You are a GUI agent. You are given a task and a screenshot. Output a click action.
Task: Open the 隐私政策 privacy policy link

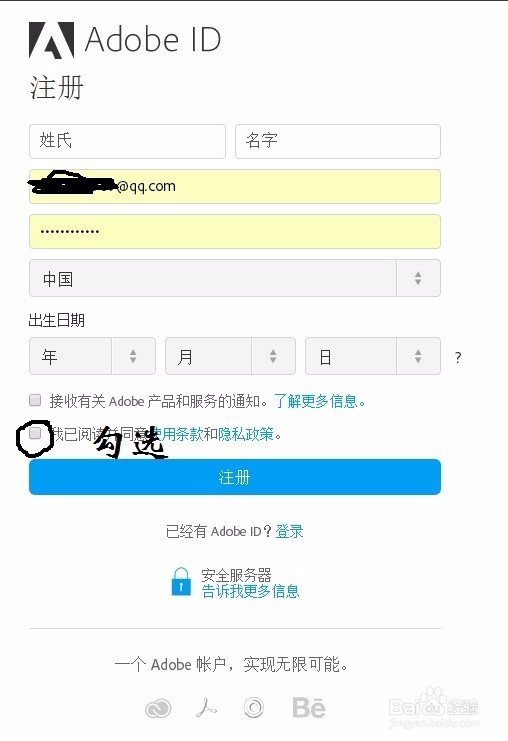point(246,433)
